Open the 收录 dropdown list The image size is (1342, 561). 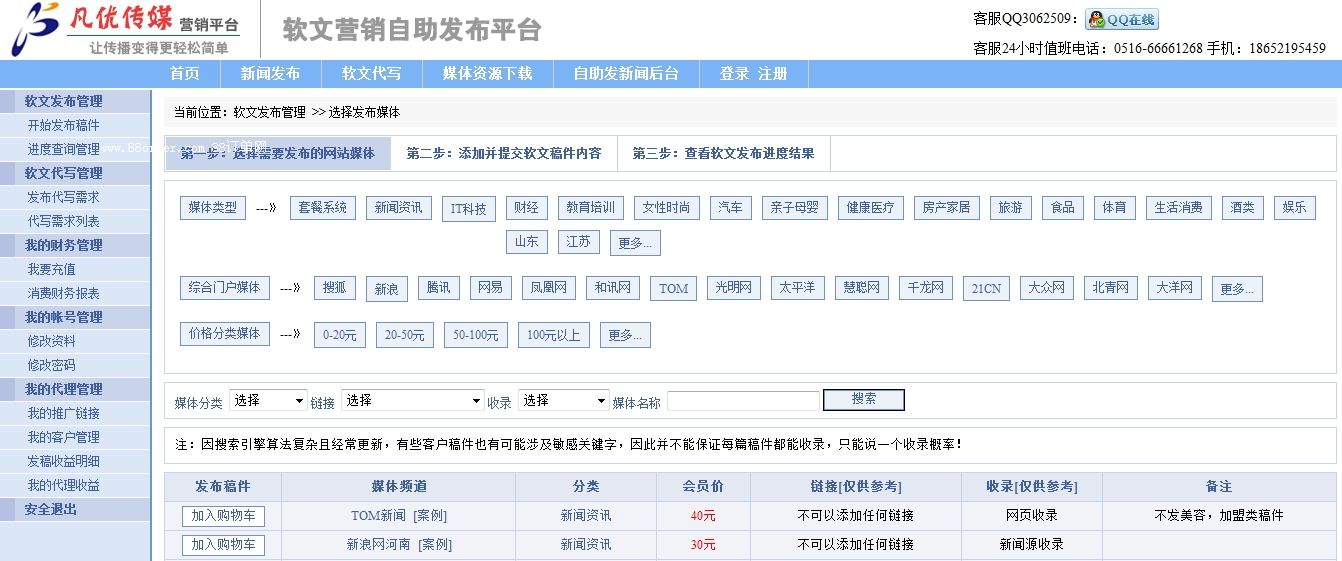pos(563,400)
